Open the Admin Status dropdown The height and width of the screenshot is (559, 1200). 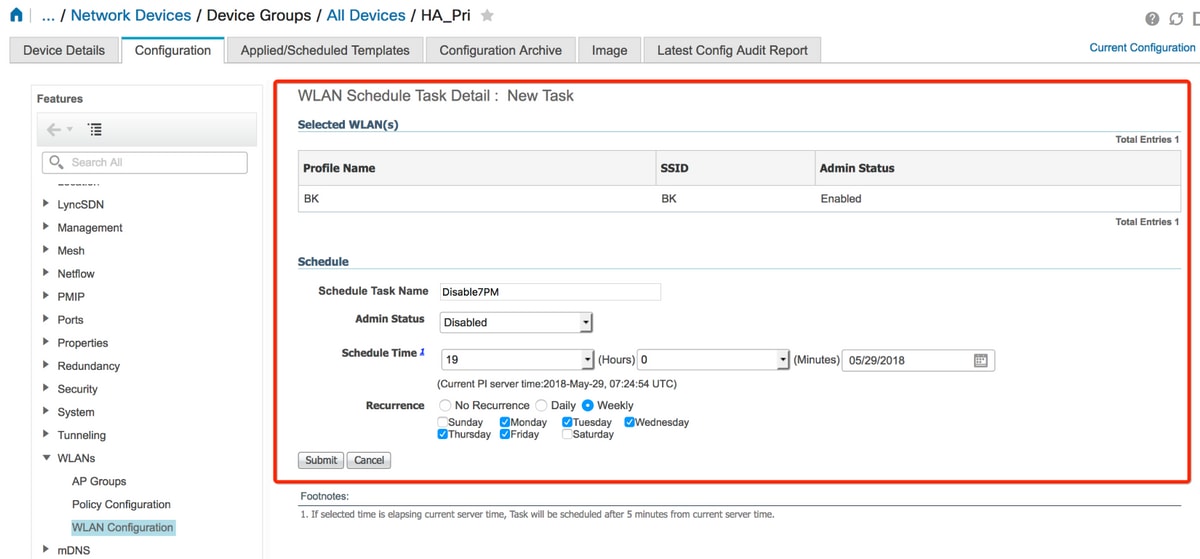coord(516,322)
